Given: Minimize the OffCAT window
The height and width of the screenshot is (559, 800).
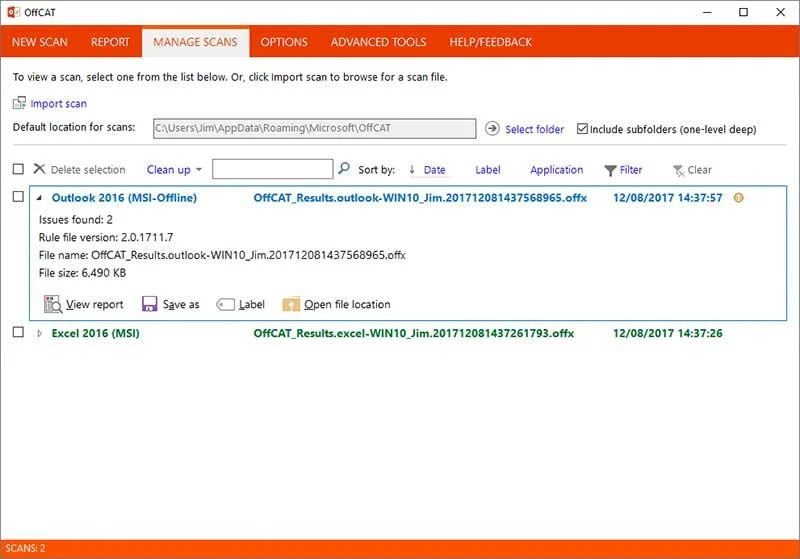Looking at the screenshot, I should point(707,12).
